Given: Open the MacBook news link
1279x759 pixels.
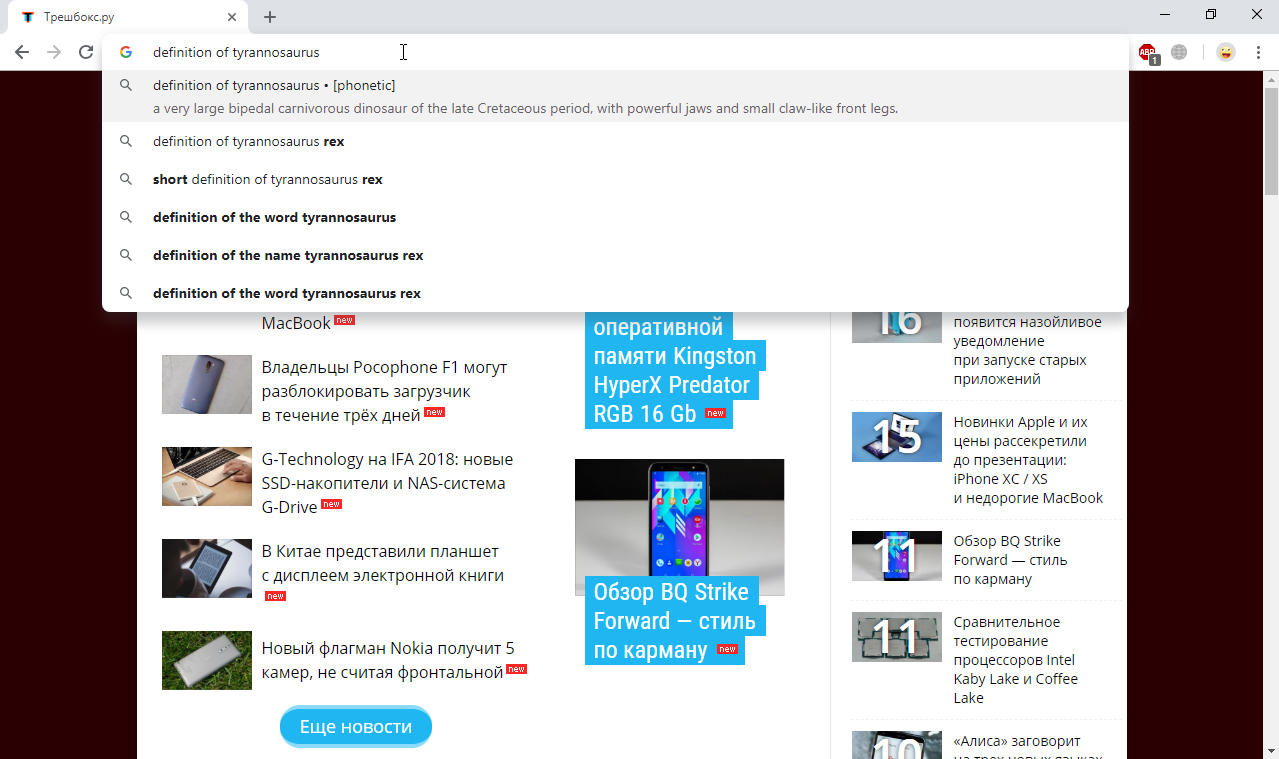Looking at the screenshot, I should [296, 323].
